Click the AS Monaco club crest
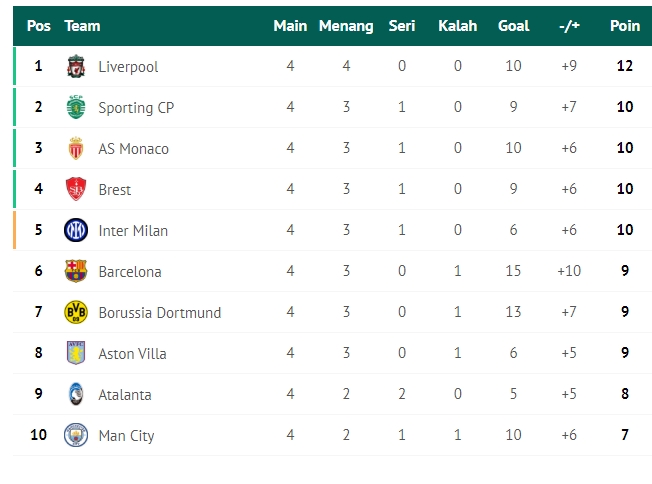652x484 pixels. (x=76, y=148)
